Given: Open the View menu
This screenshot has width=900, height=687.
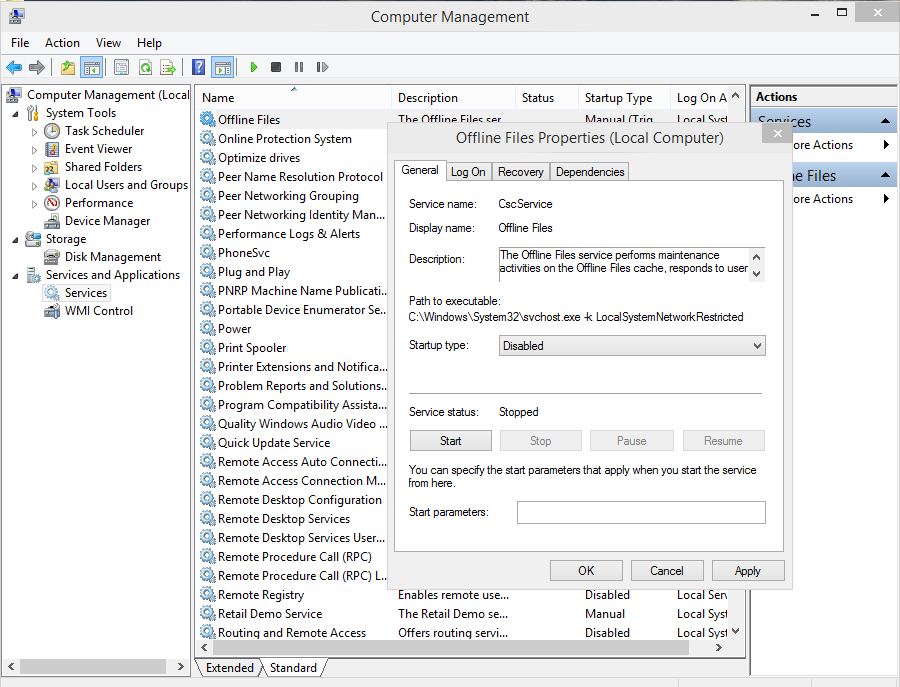Looking at the screenshot, I should 108,43.
